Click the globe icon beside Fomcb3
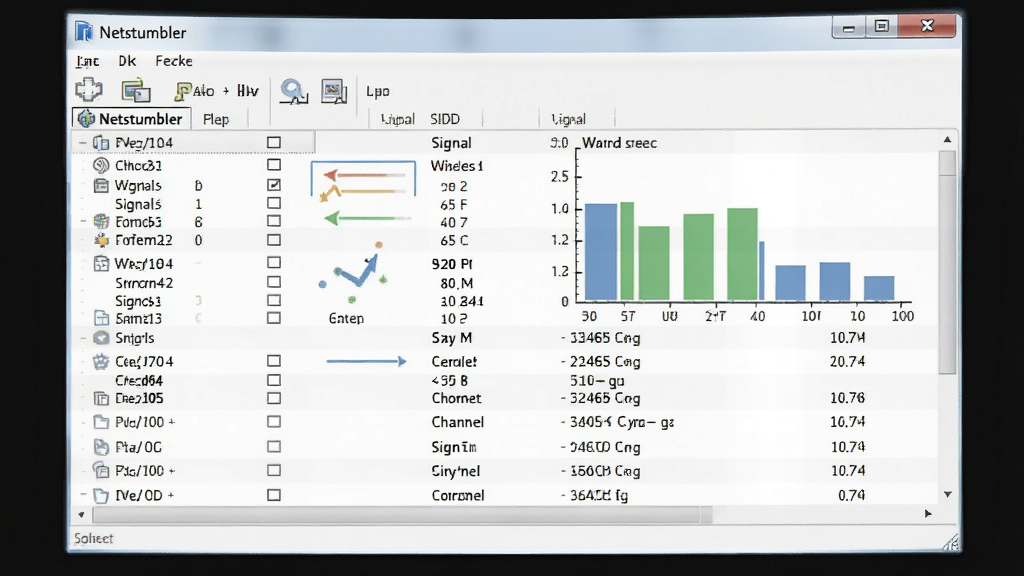 coord(101,222)
